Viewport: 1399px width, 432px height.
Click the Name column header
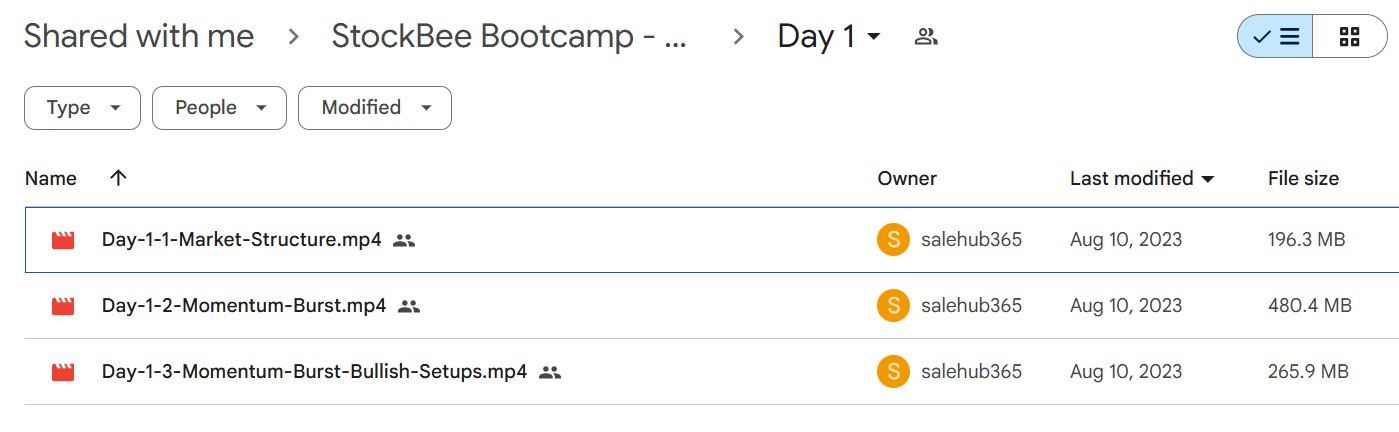tap(51, 178)
